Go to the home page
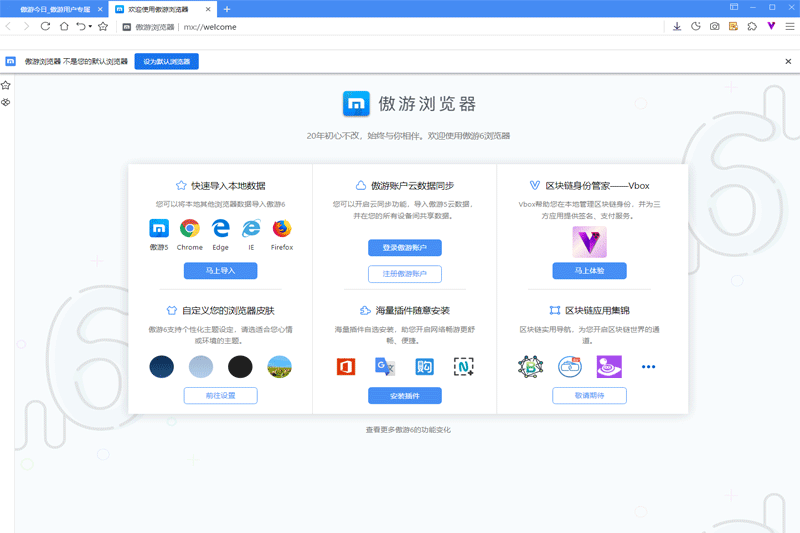800x533 pixels. point(64,27)
